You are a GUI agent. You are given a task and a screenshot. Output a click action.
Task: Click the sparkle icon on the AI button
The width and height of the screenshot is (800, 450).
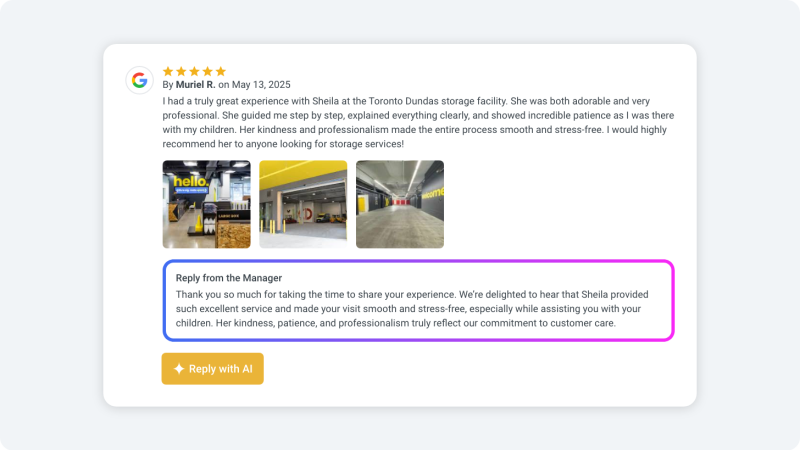(179, 369)
